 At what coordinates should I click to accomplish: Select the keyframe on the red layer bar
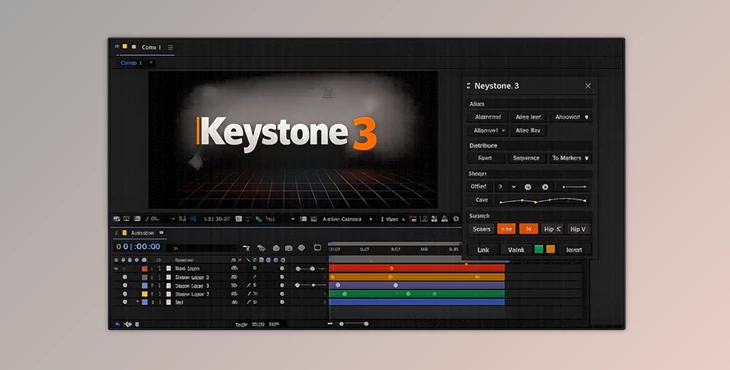(392, 269)
